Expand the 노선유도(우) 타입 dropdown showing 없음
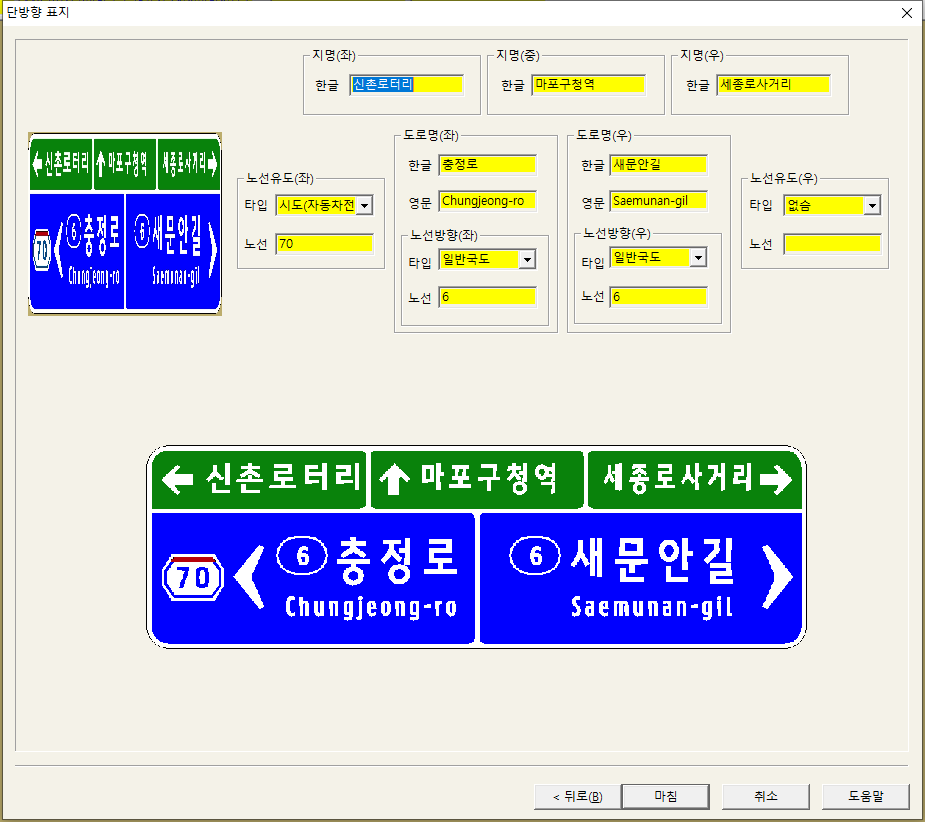The height and width of the screenshot is (822, 925). pyautogui.click(x=872, y=205)
